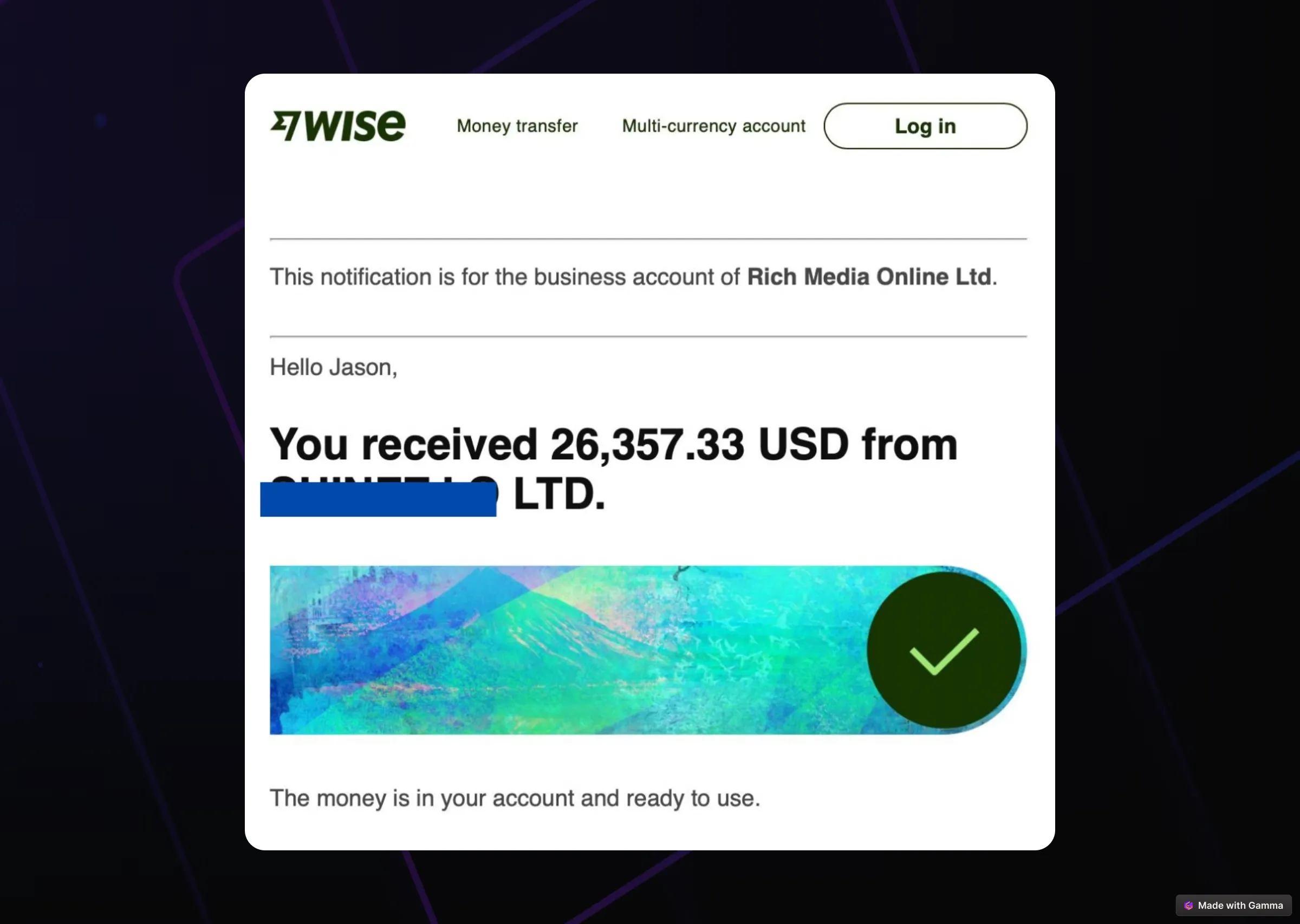Click the Wise logo
1300x924 pixels.
coord(338,126)
